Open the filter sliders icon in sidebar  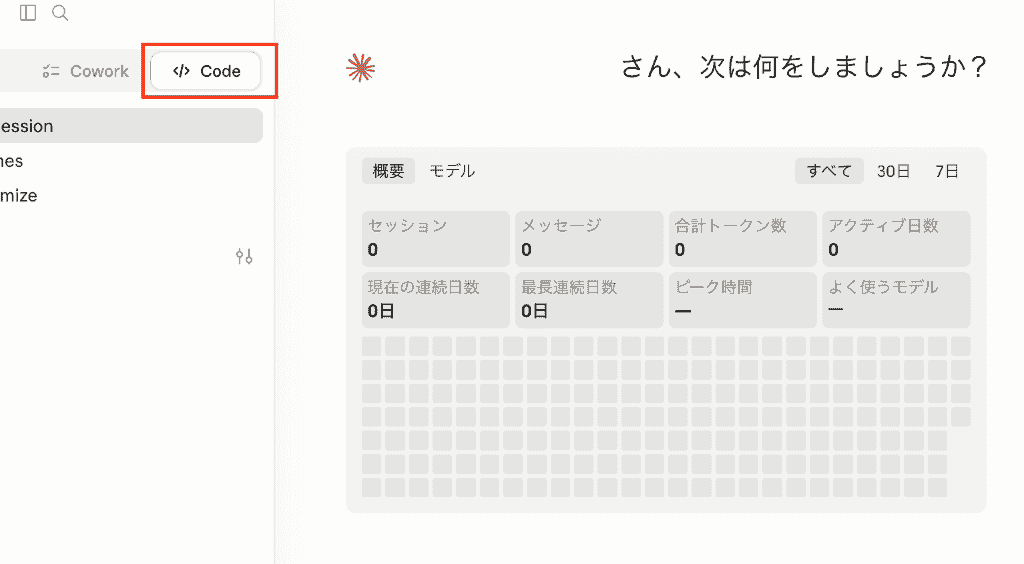point(244,257)
